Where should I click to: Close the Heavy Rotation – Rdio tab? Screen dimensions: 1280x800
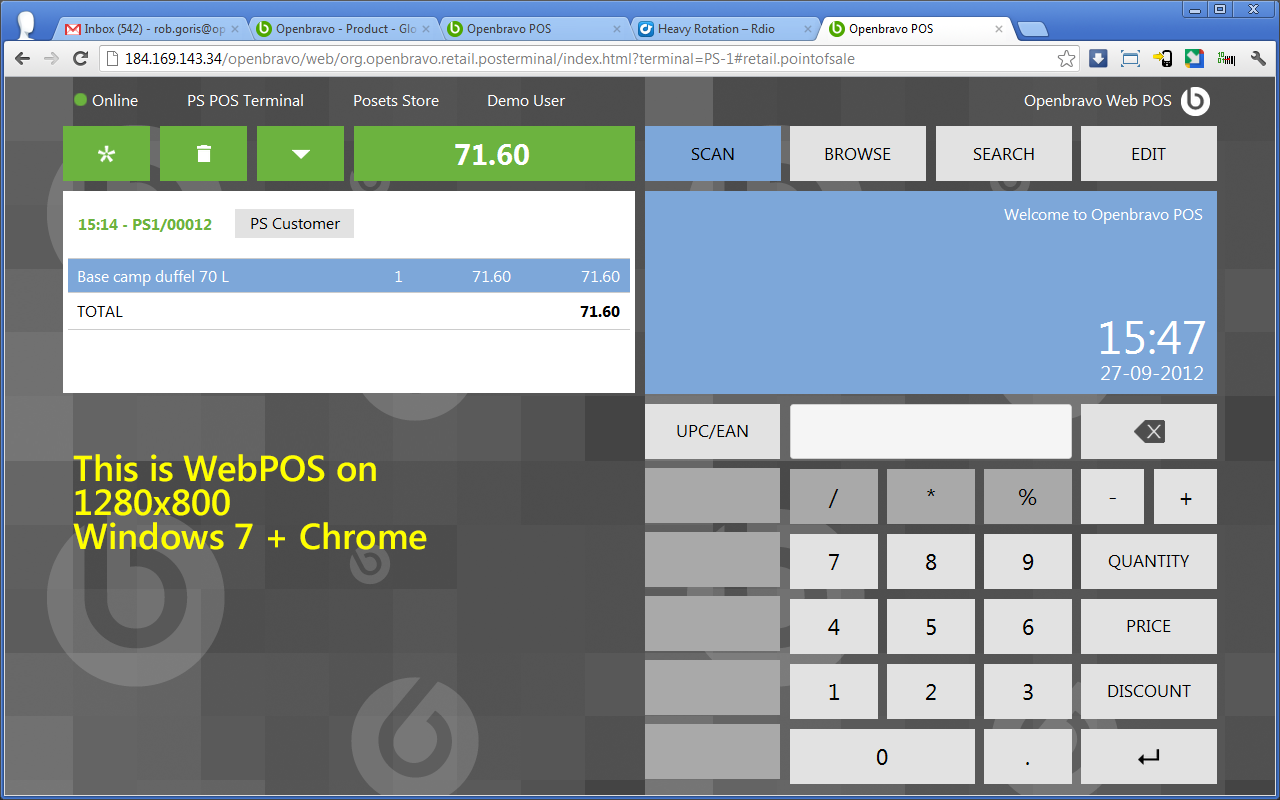tap(807, 30)
